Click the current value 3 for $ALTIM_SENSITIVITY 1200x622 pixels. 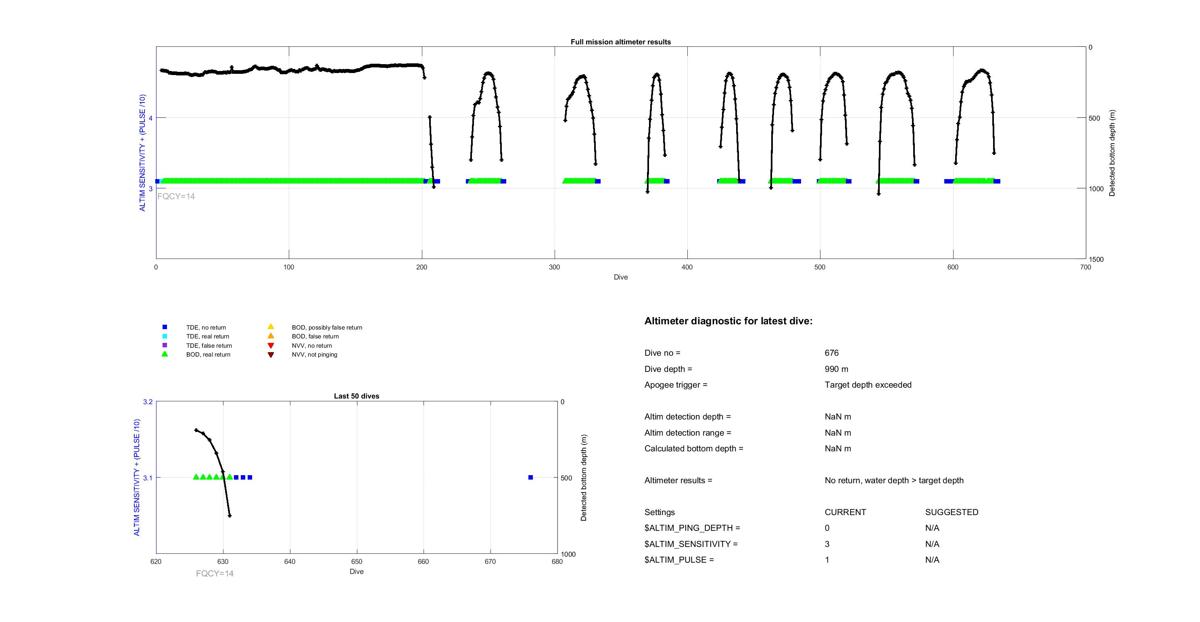[828, 544]
